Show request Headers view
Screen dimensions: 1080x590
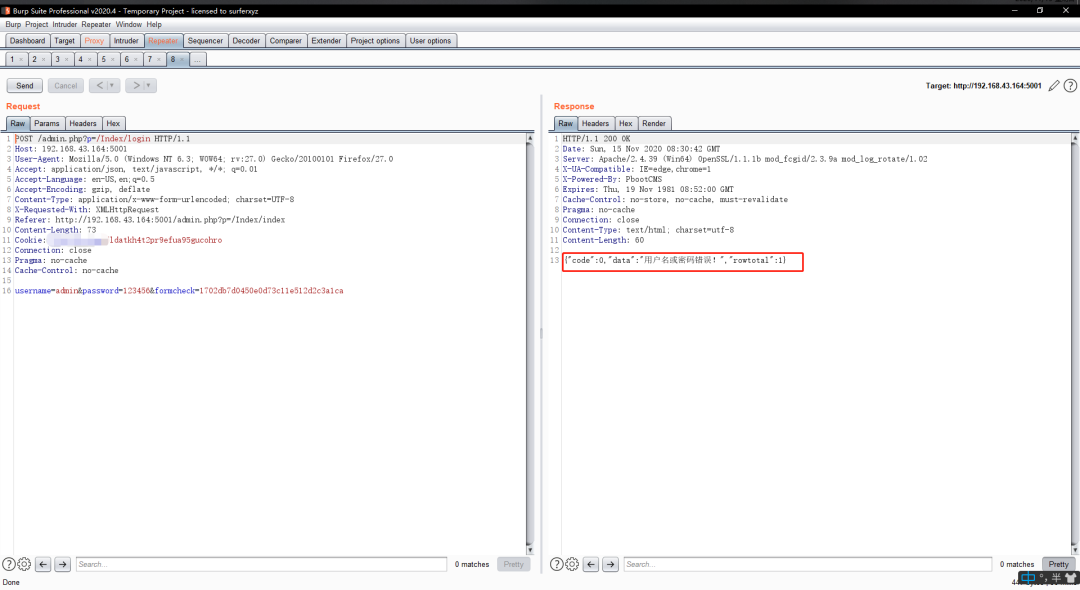83,123
